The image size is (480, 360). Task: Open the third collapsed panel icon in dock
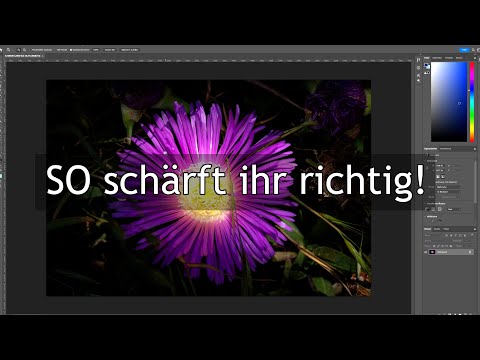pos(418,75)
